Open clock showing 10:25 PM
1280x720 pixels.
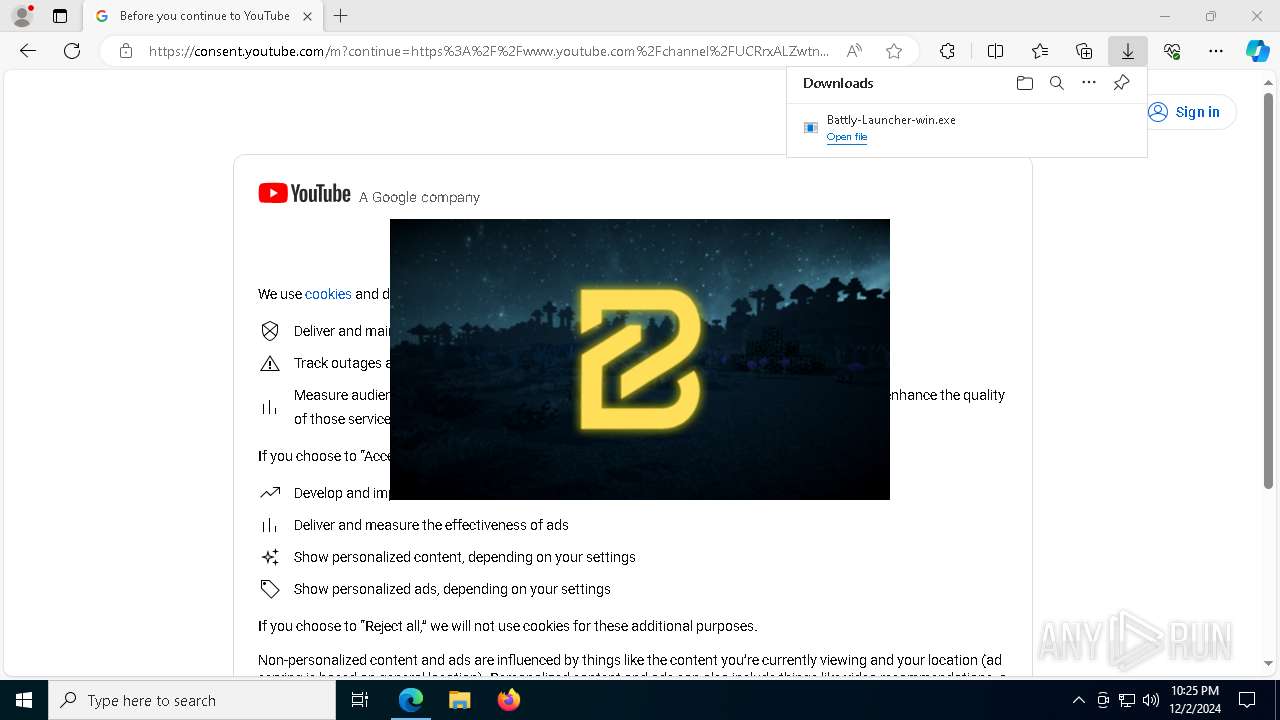coord(1195,700)
